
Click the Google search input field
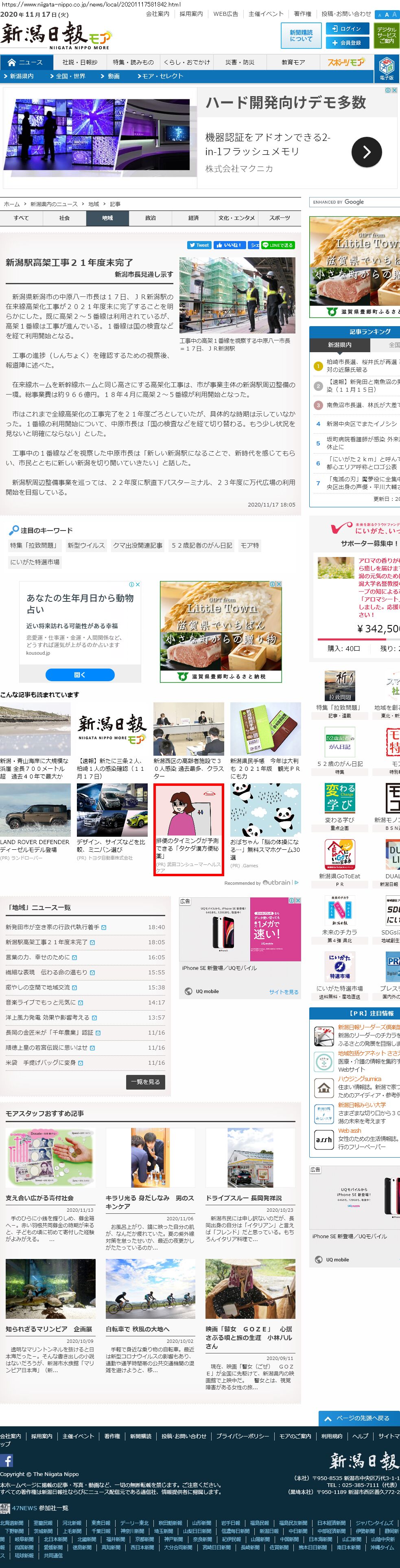click(x=355, y=202)
